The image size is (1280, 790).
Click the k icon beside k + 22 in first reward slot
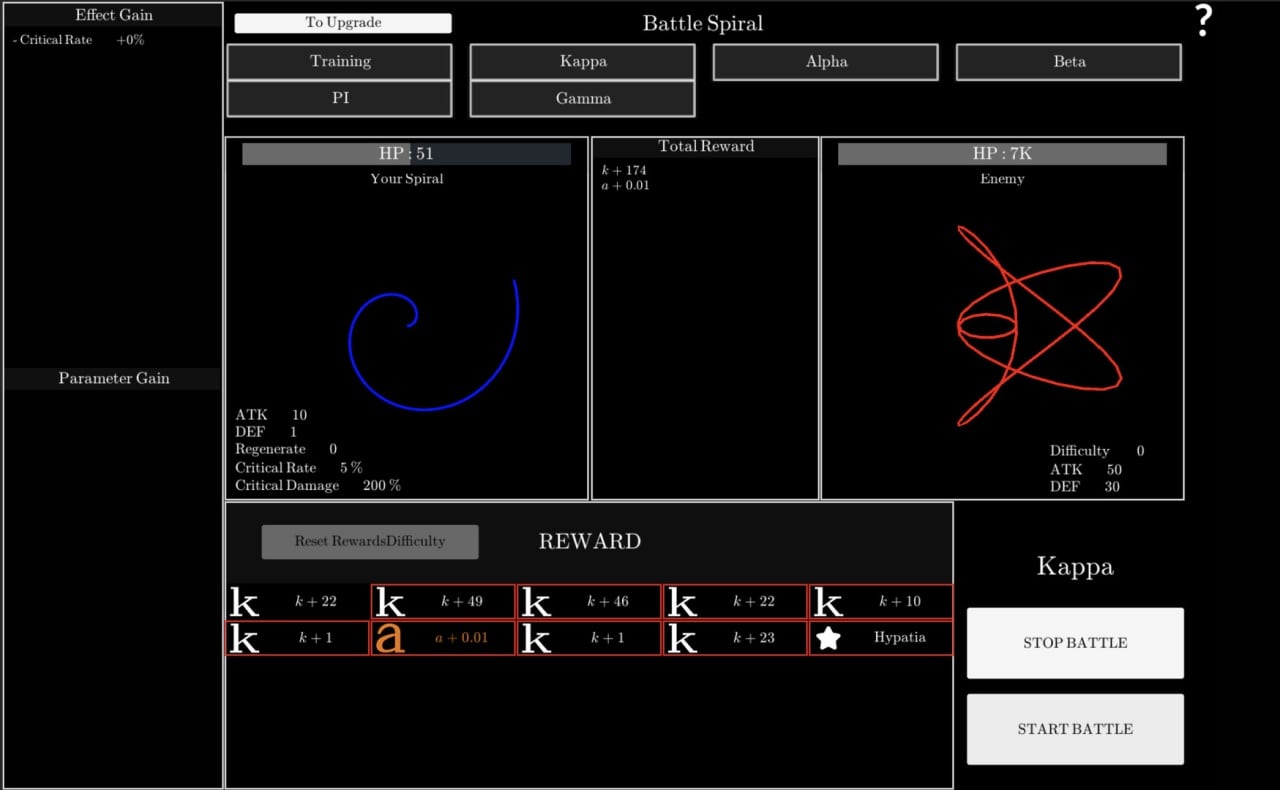[x=245, y=602]
